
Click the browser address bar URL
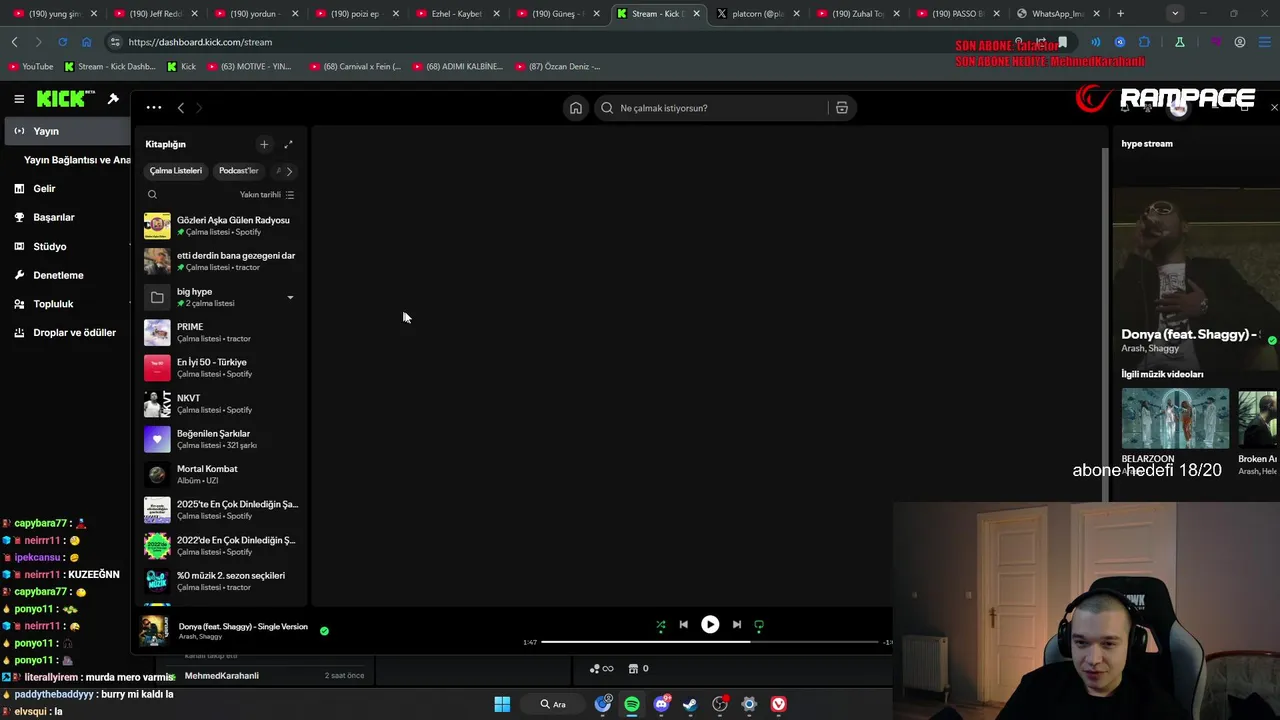pos(200,42)
